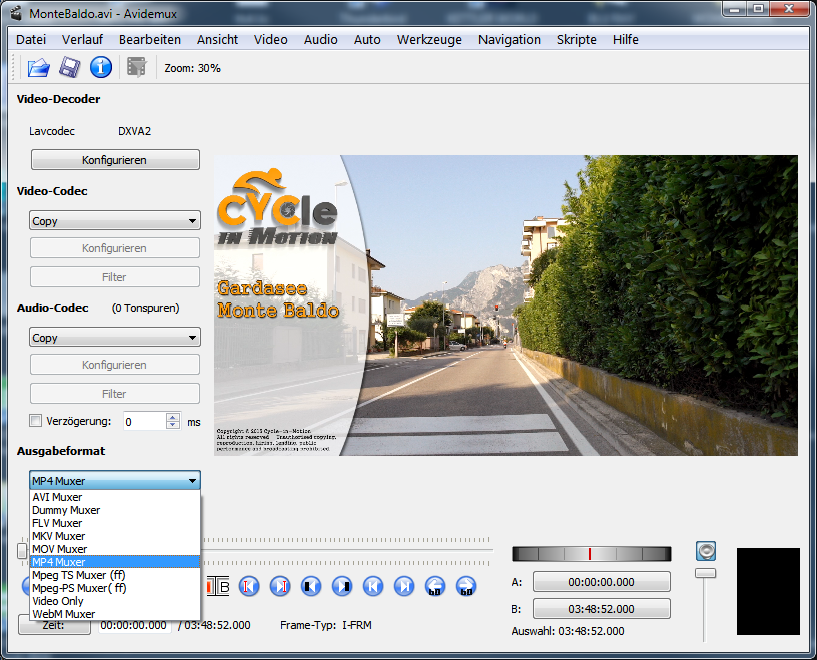Open the Datei menu
The image size is (817, 660).
click(31, 40)
